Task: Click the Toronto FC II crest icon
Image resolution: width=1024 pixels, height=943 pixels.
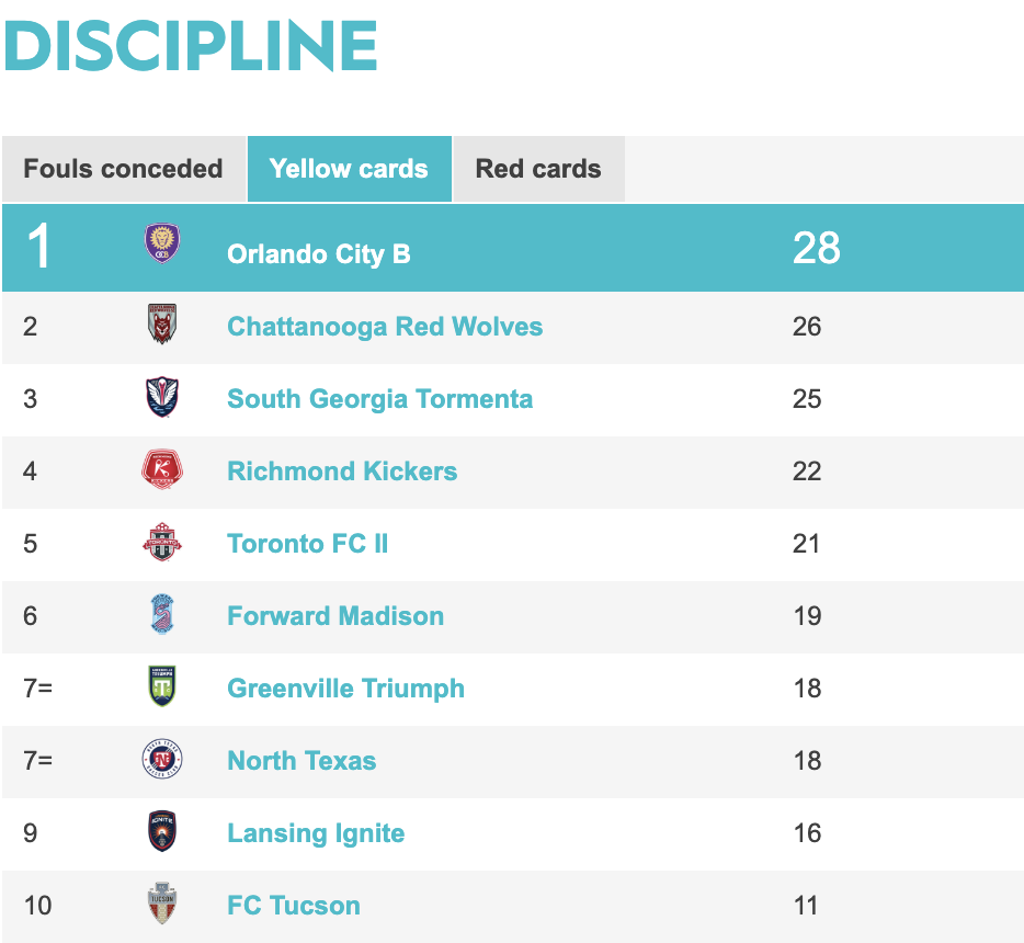Action: (x=162, y=542)
